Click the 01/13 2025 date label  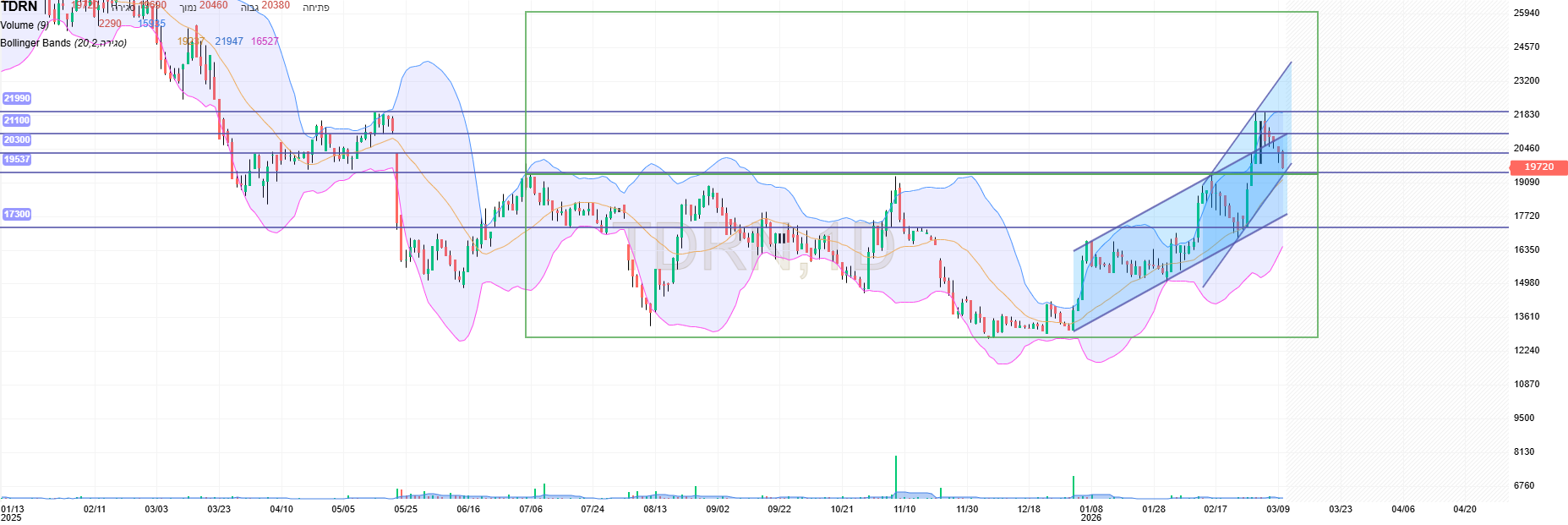12,513
